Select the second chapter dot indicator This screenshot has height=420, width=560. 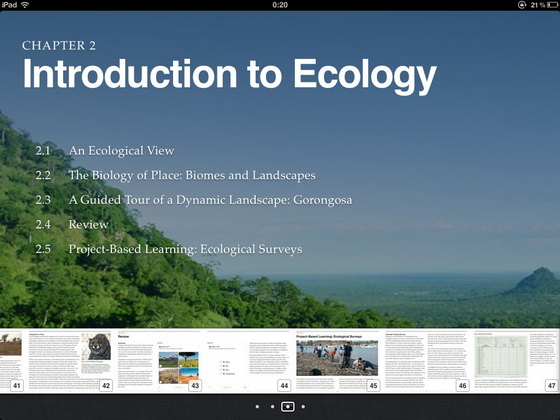272,407
